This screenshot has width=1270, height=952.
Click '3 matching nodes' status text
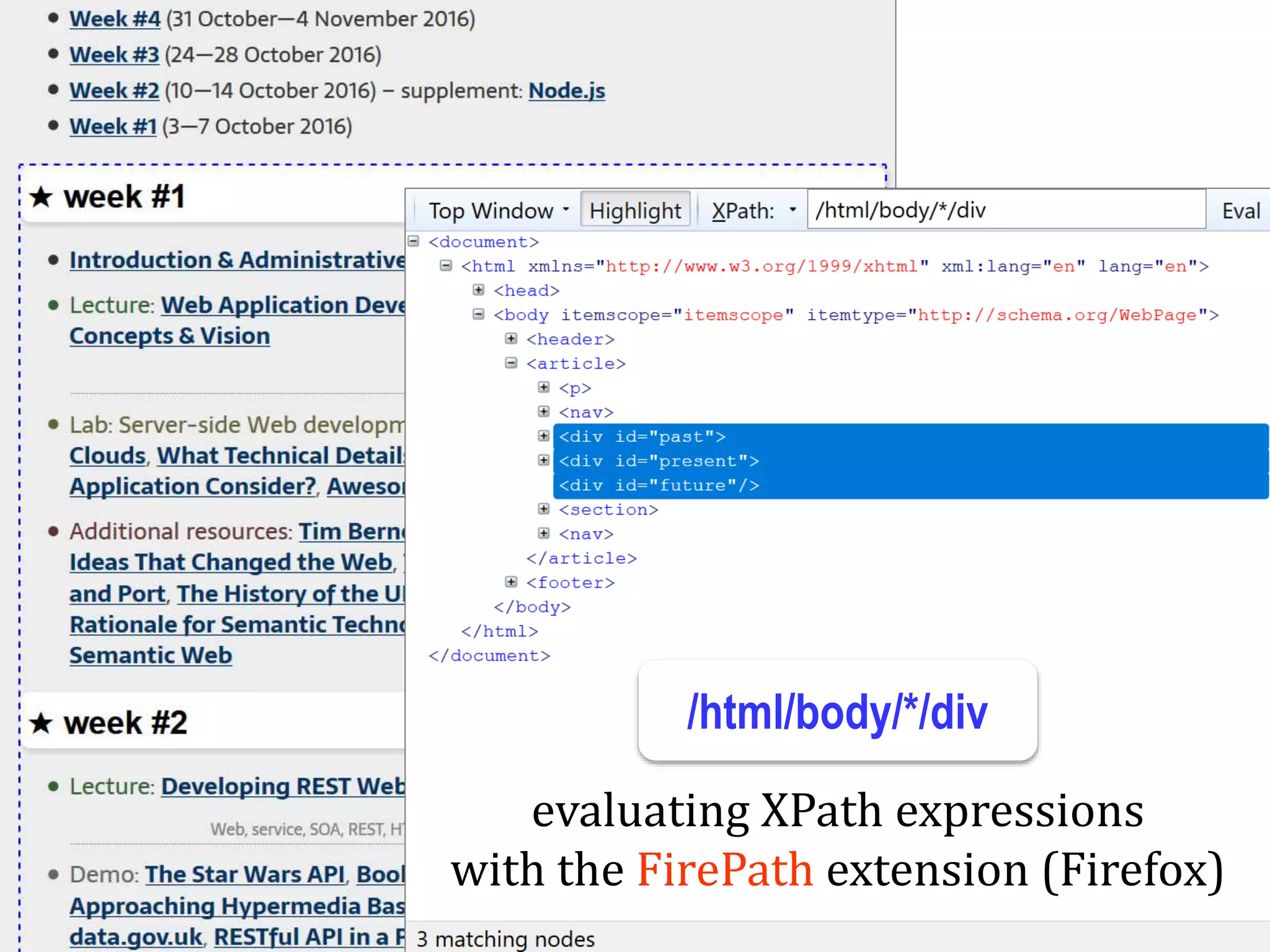tap(505, 939)
